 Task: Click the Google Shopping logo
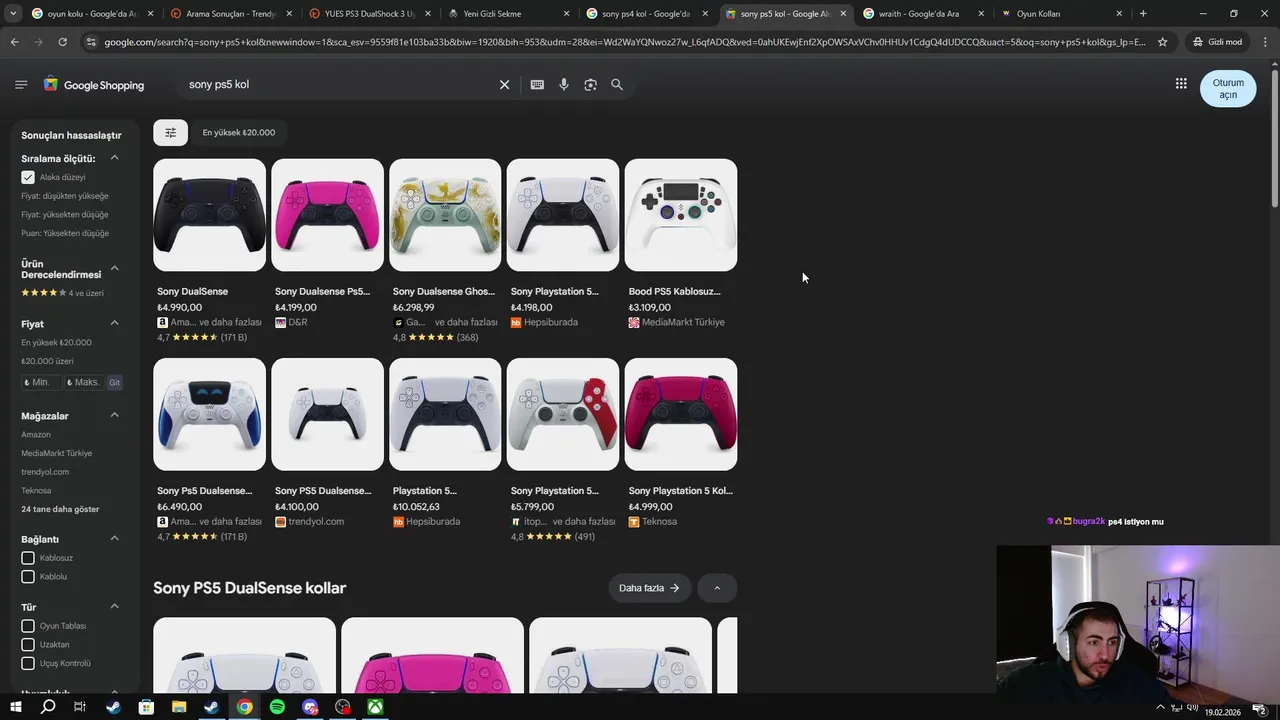(x=94, y=85)
